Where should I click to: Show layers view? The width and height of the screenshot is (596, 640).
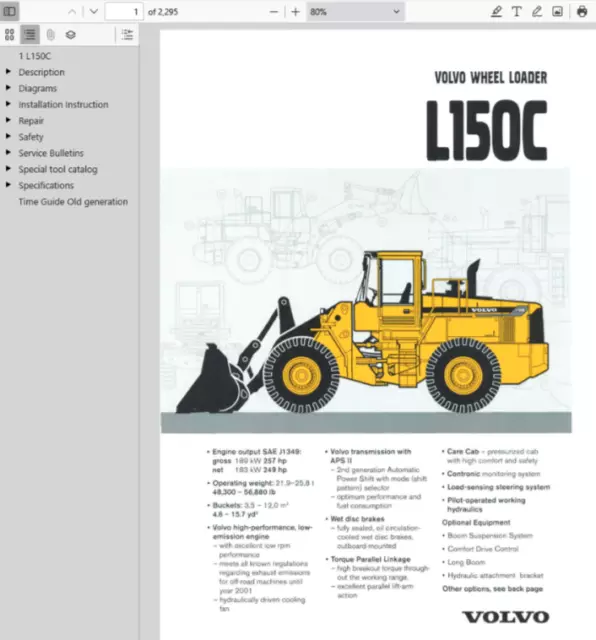pyautogui.click(x=71, y=35)
